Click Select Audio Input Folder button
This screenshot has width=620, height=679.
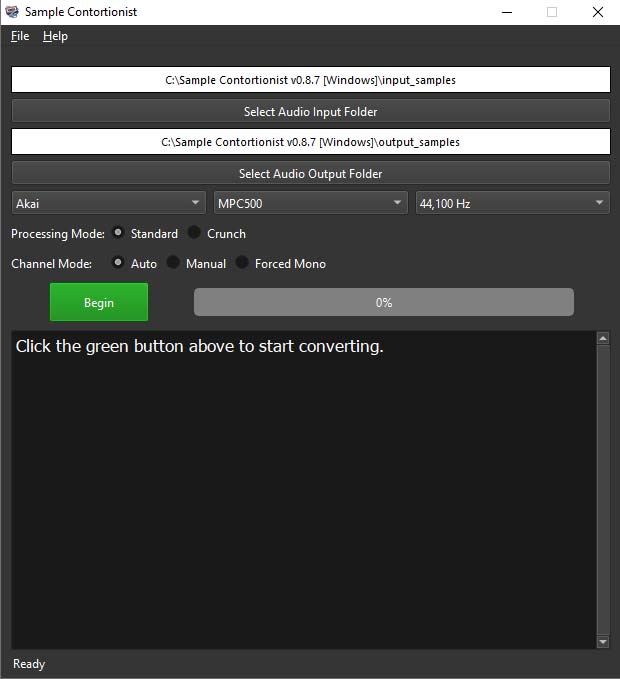(x=310, y=111)
